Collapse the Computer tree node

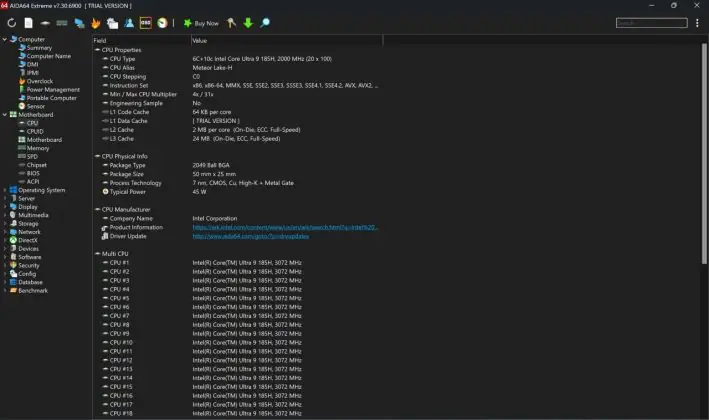pyautogui.click(x=5, y=39)
